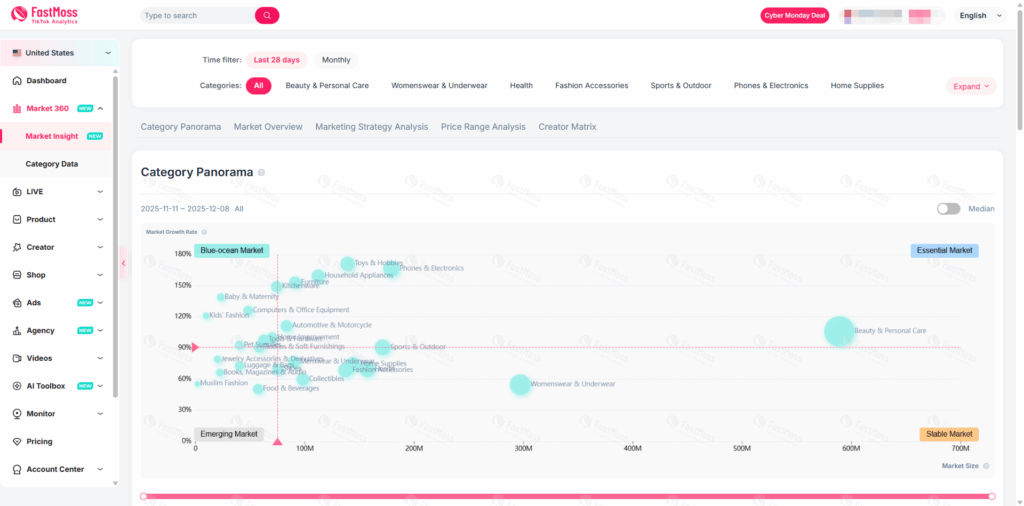Filter by Beauty & Personal Care category
Image resolution: width=1024 pixels, height=506 pixels.
(x=327, y=86)
